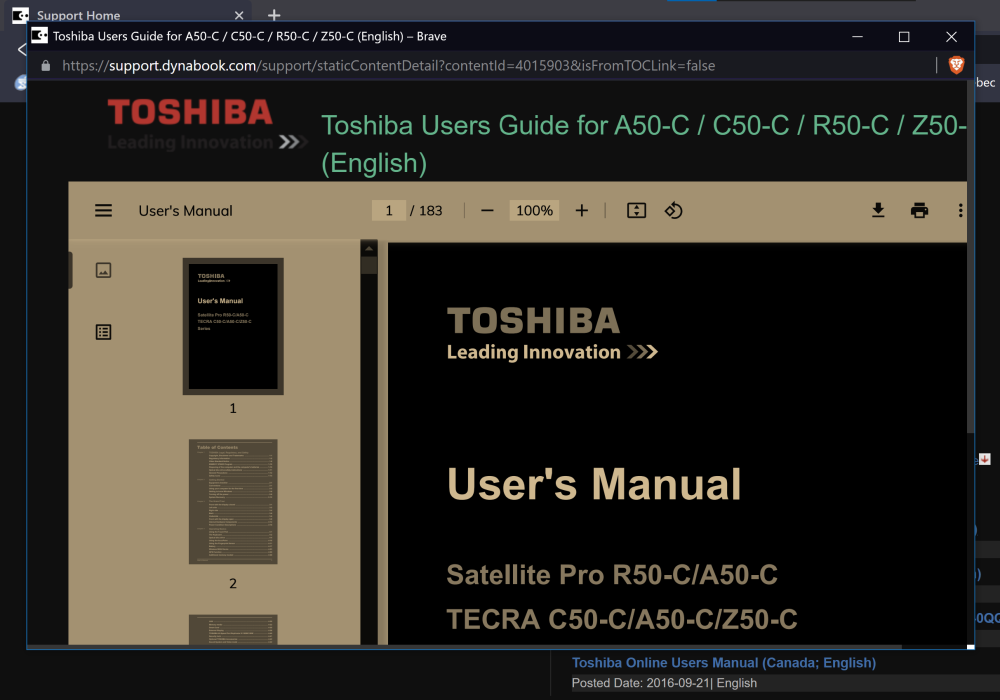Show page thumbnails view in sidebar
1000x700 pixels.
tap(103, 270)
